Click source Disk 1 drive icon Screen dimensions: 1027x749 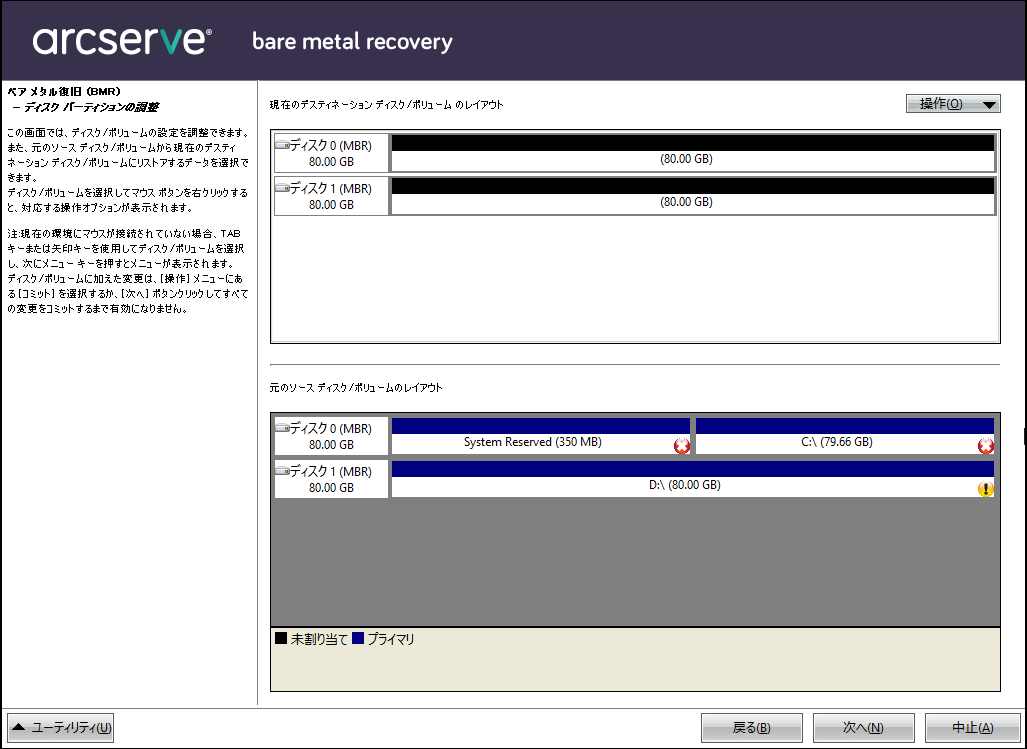[282, 471]
